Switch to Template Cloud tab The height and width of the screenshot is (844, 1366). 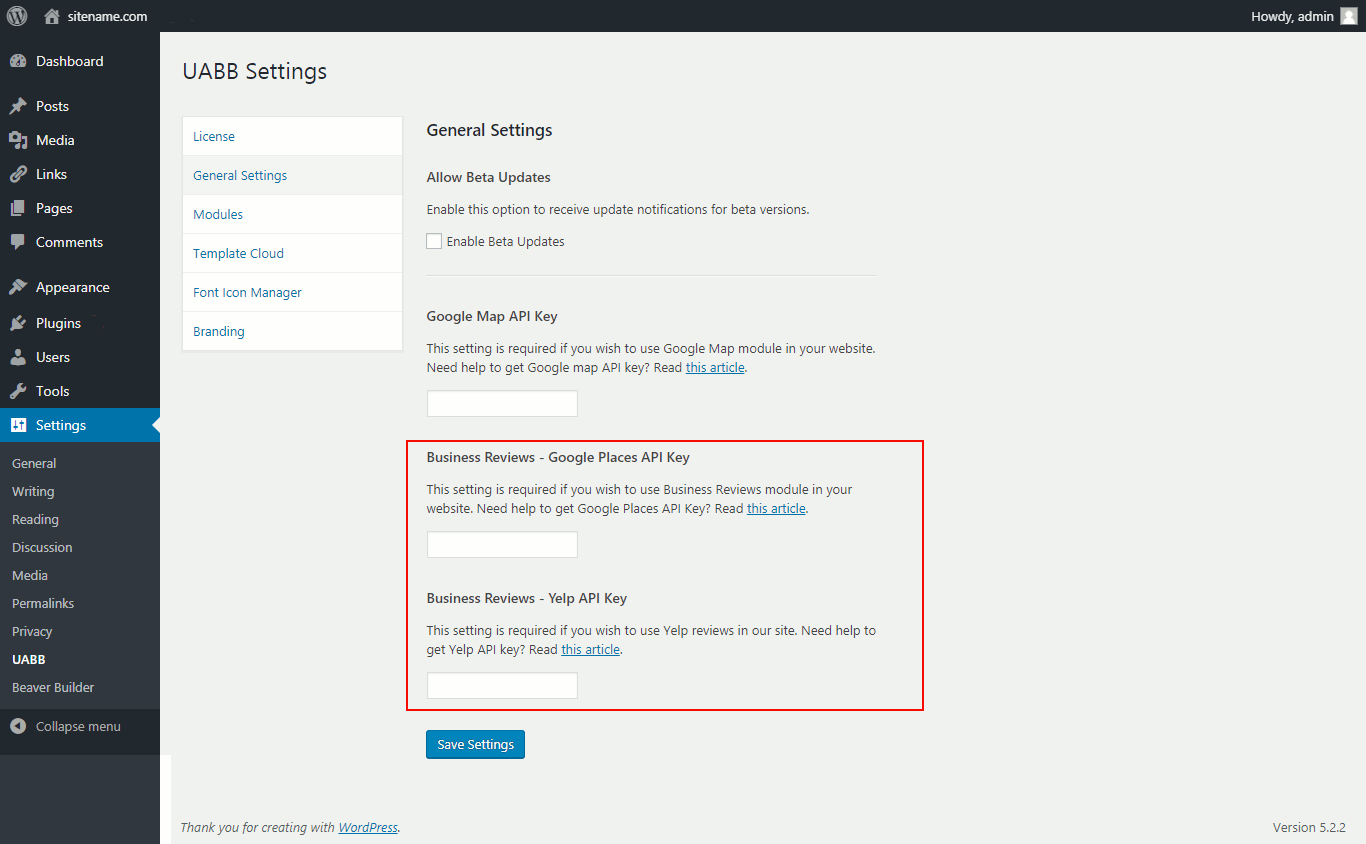pos(292,253)
